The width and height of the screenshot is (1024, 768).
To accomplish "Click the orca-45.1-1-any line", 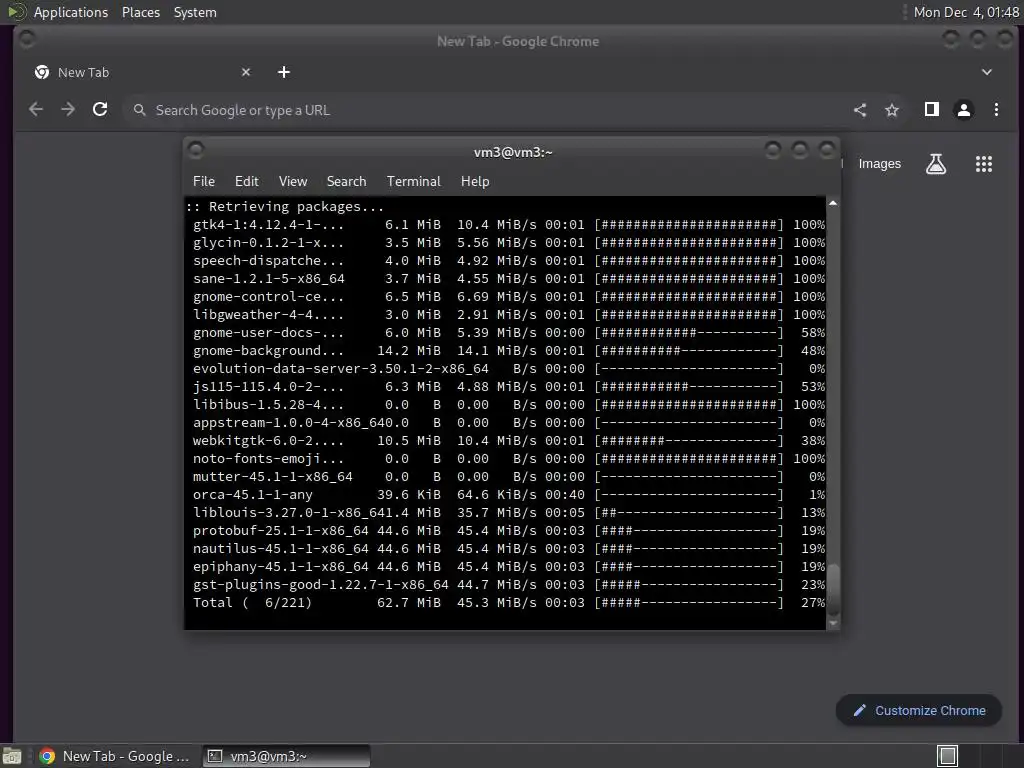I will click(x=509, y=495).
